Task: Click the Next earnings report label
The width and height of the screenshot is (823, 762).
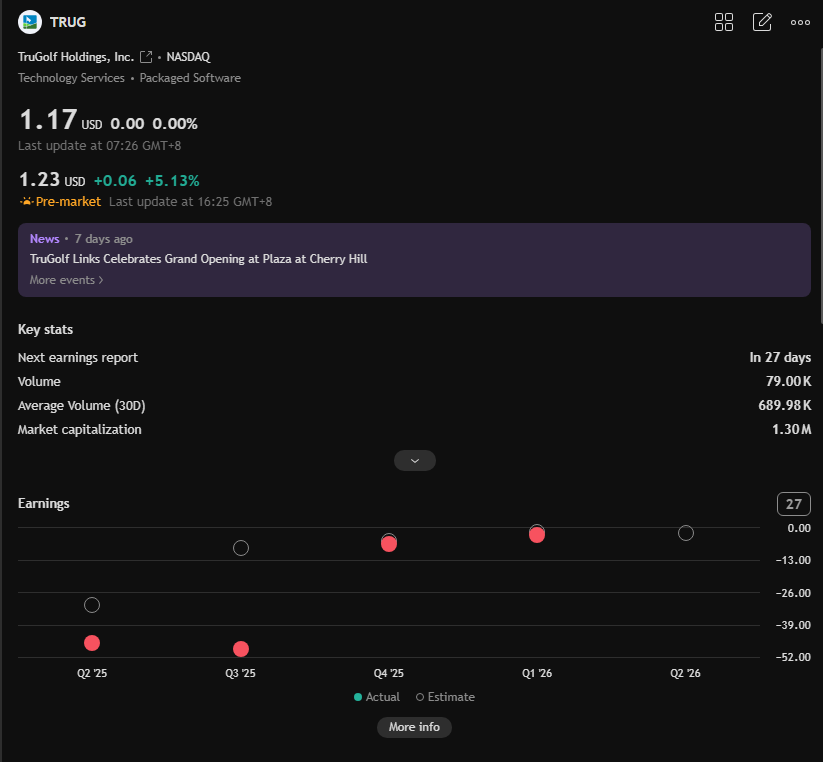Action: click(x=78, y=357)
